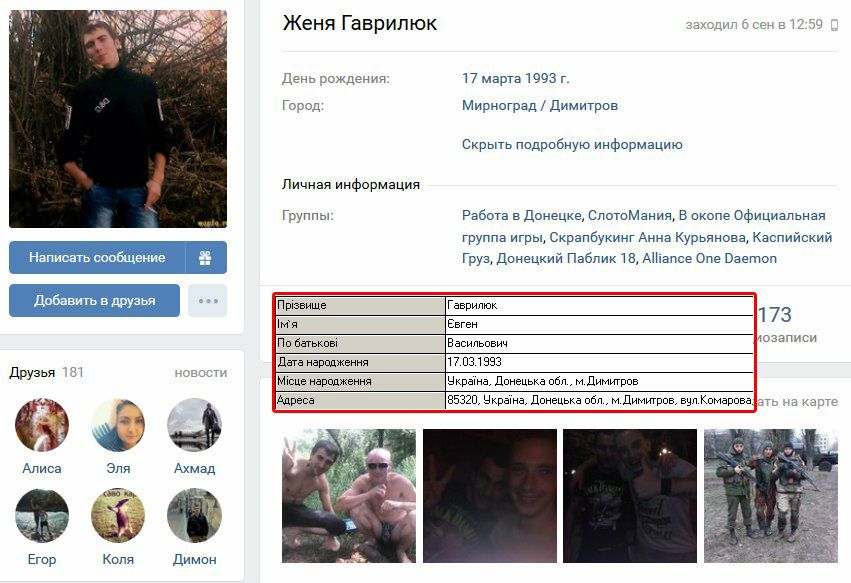Image resolution: width=851 pixels, height=583 pixels.
Task: Open friend Димон's avatar
Action: tap(194, 516)
